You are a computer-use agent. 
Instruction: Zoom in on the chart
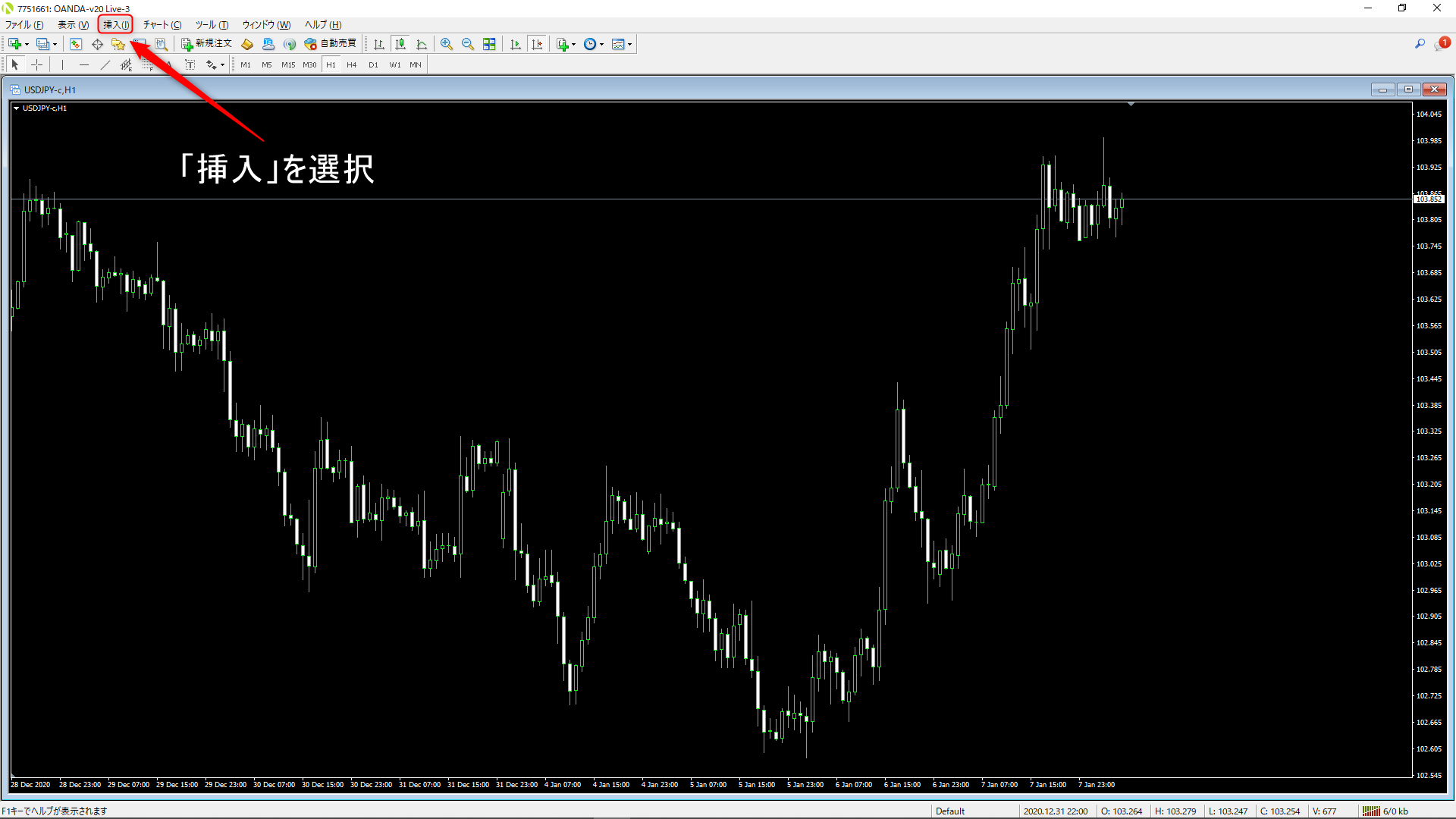click(447, 44)
